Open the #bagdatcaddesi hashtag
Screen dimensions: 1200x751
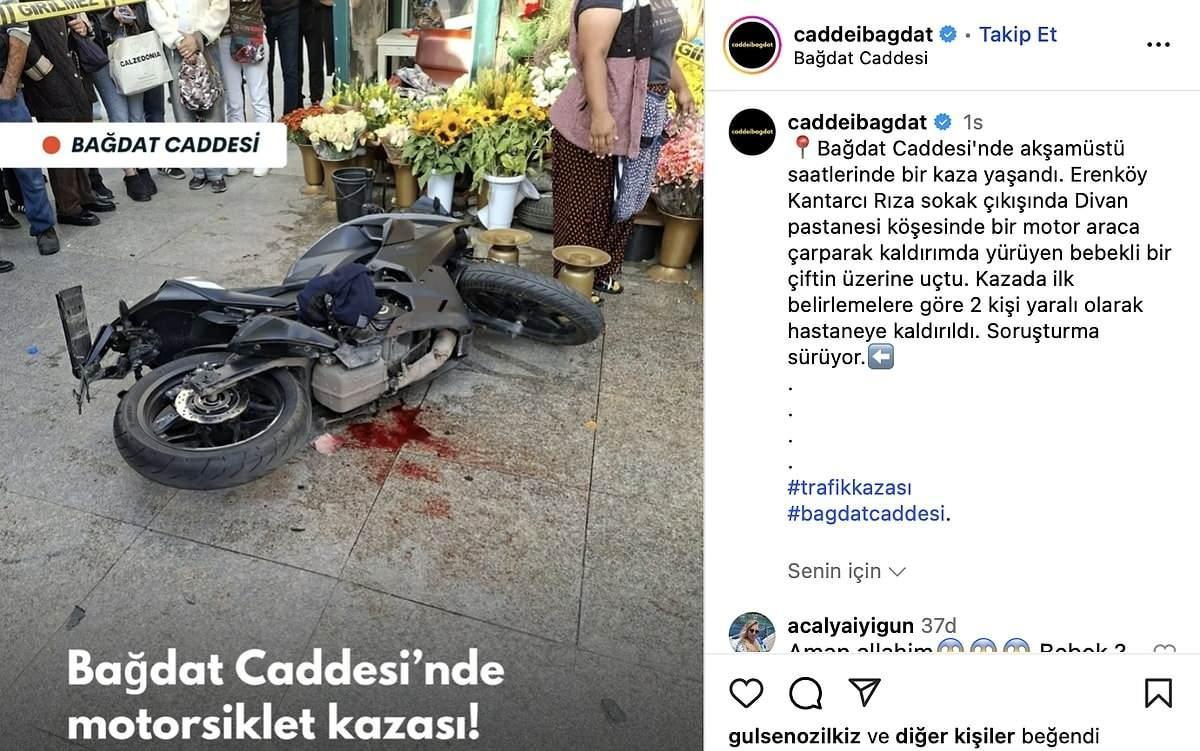[866, 514]
